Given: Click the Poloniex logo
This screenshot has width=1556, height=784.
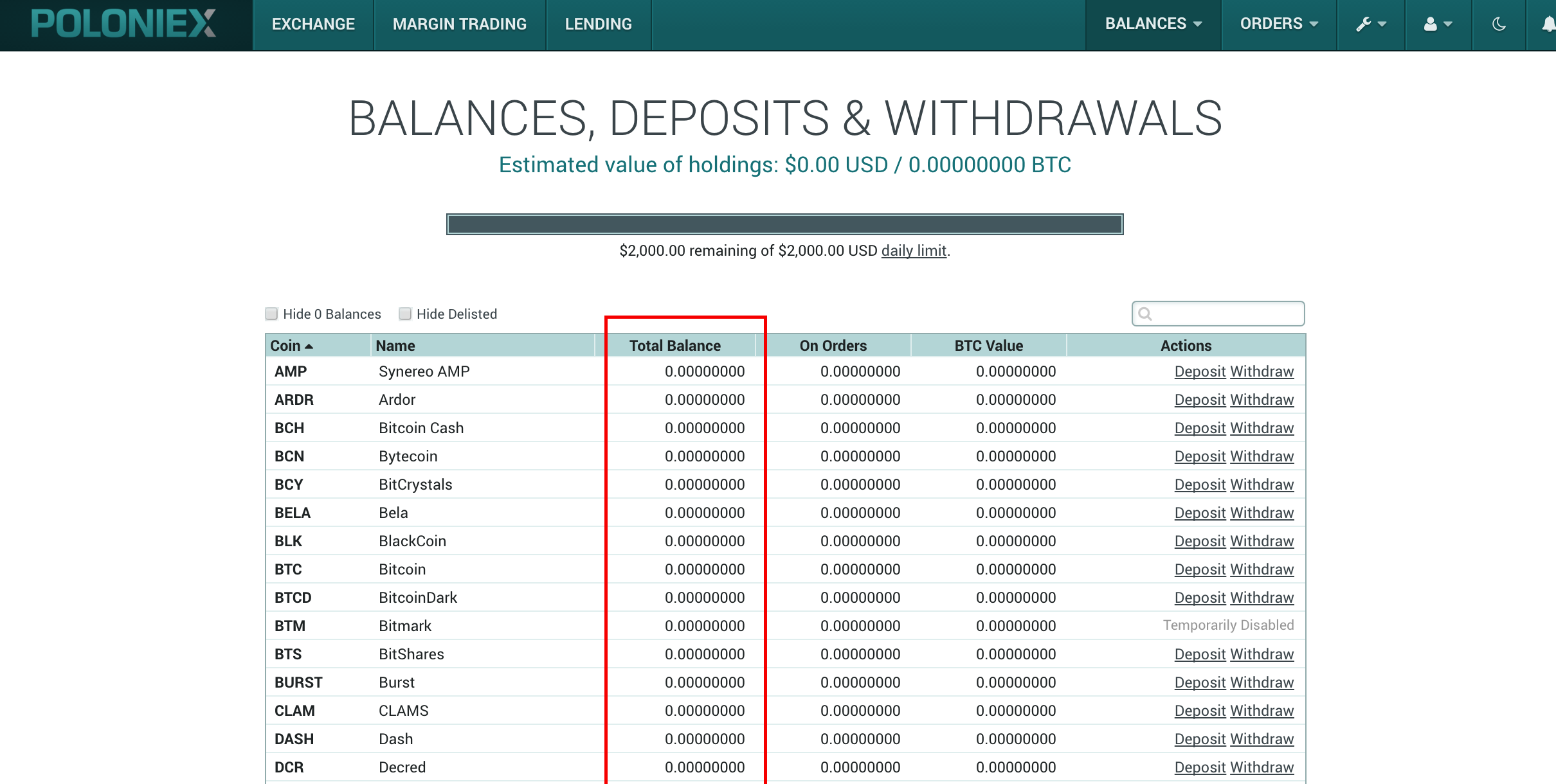Looking at the screenshot, I should [x=123, y=23].
